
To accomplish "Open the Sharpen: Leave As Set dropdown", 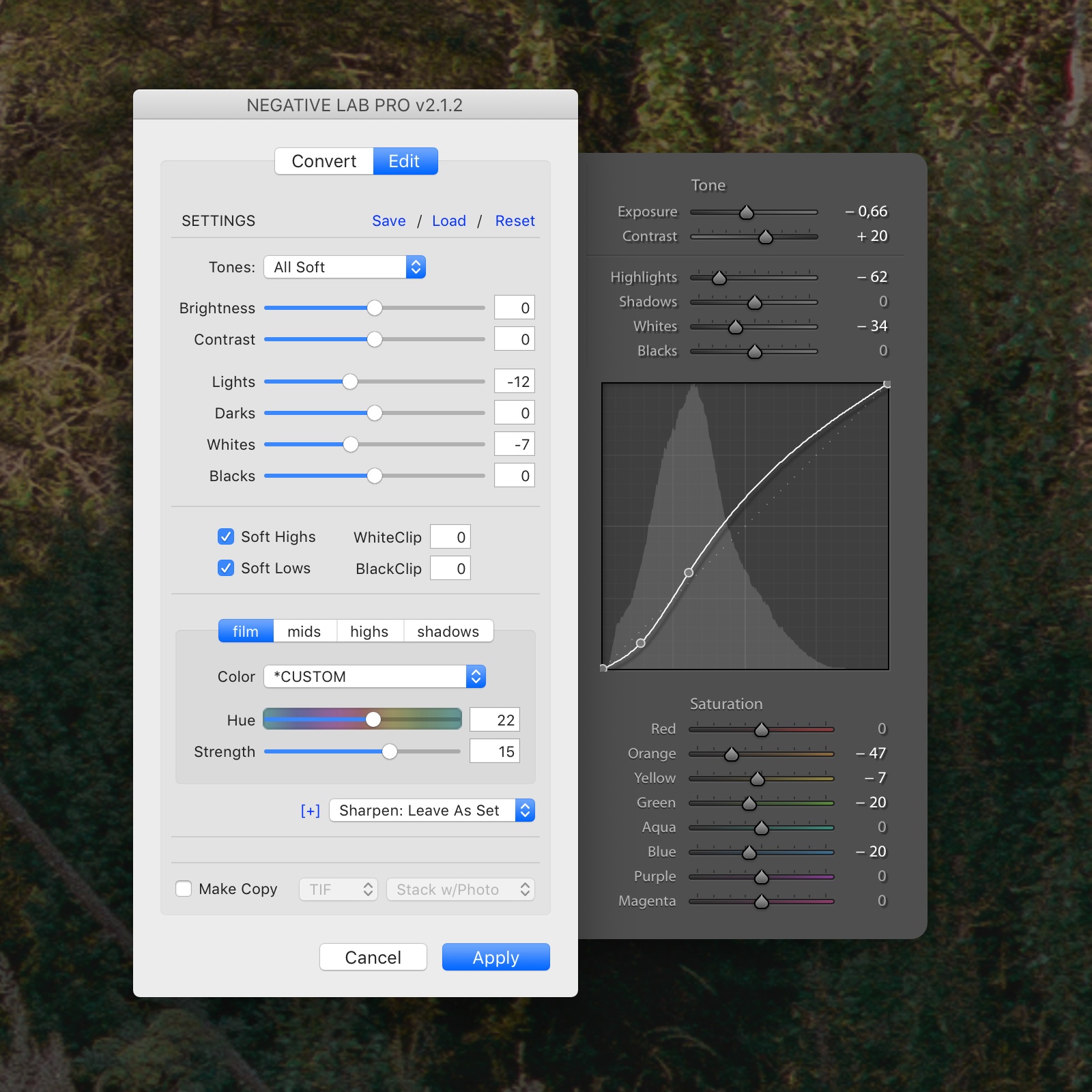I will tap(432, 810).
